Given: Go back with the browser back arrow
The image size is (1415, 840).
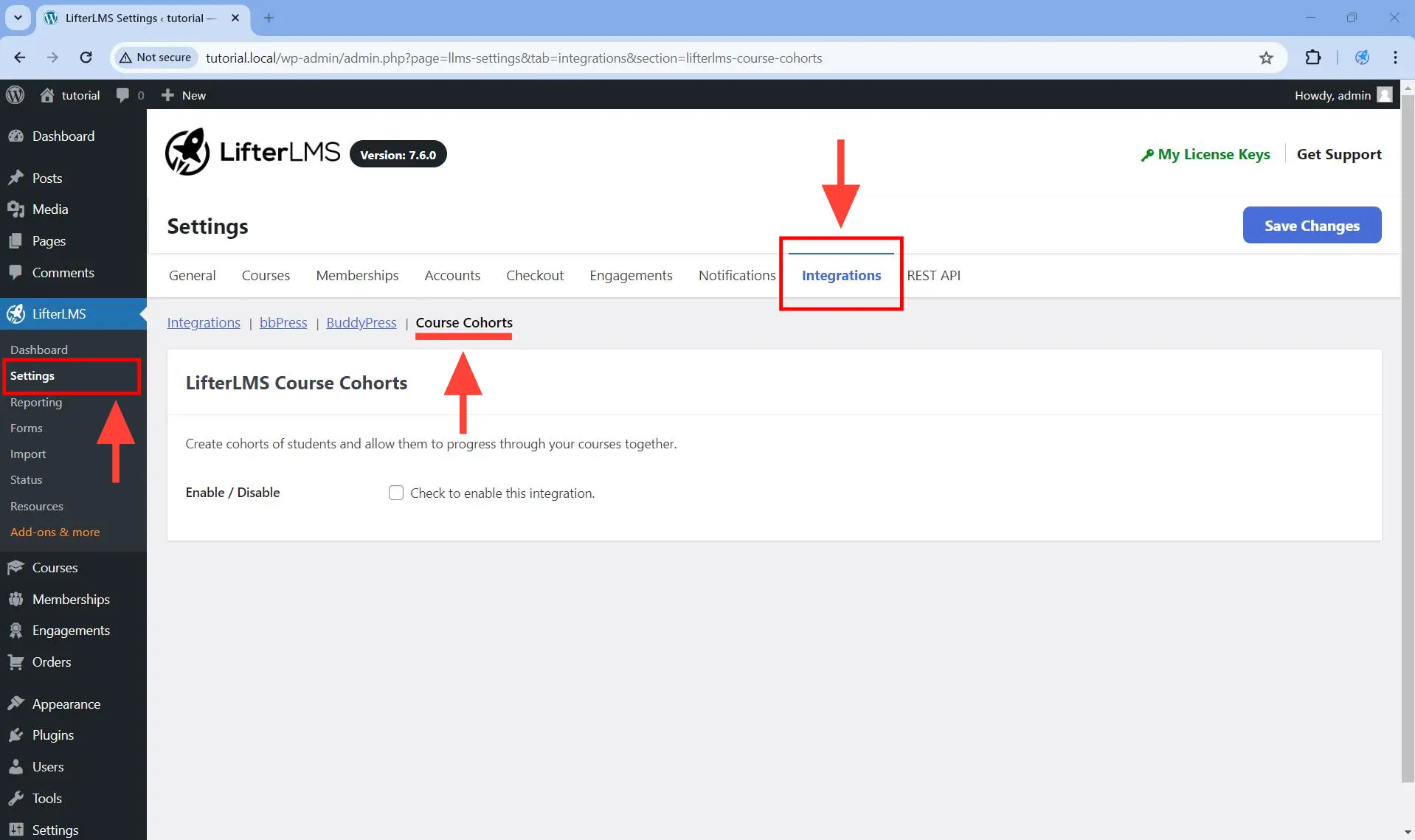Looking at the screenshot, I should 20,58.
